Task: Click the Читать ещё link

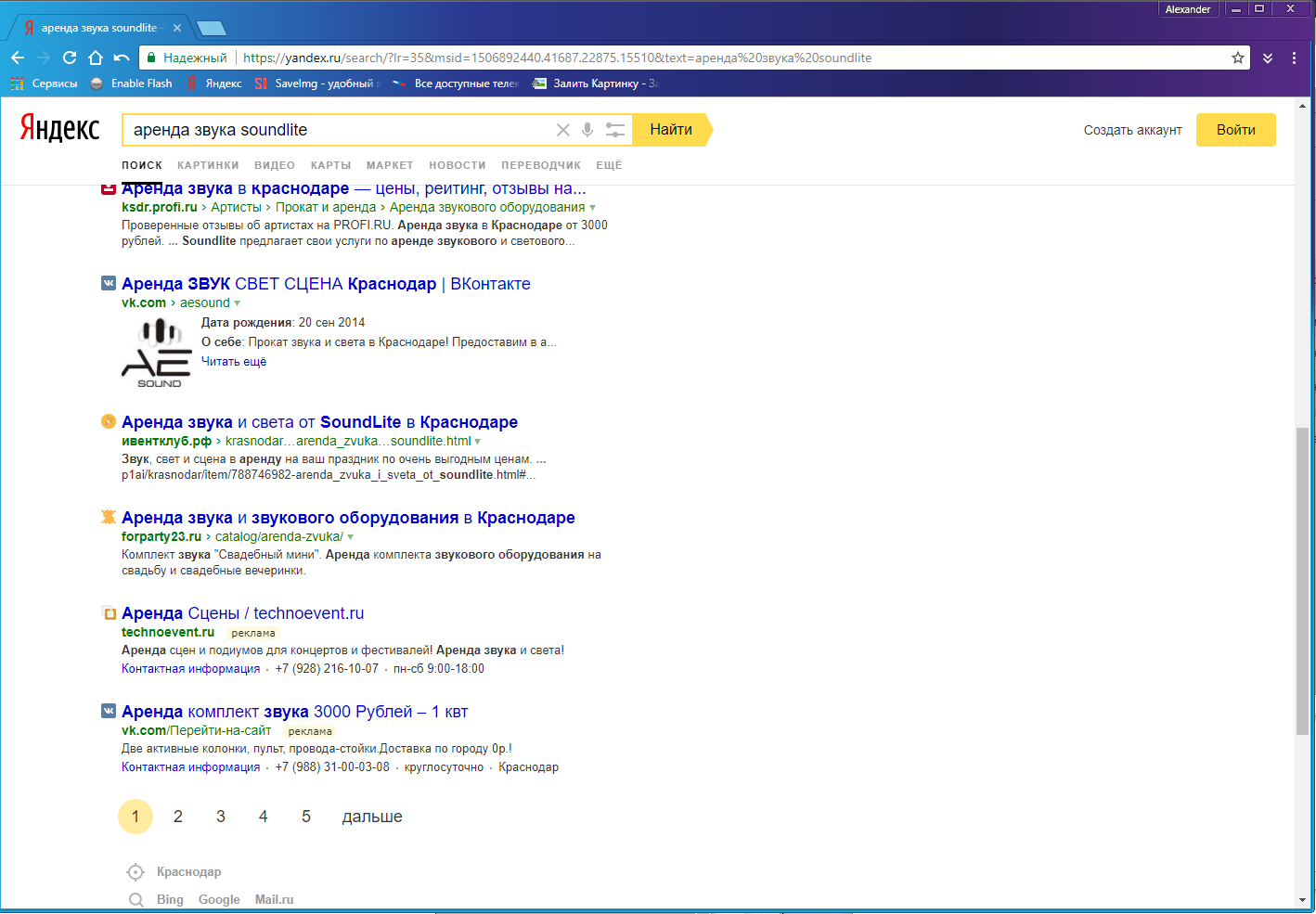Action: (234, 362)
